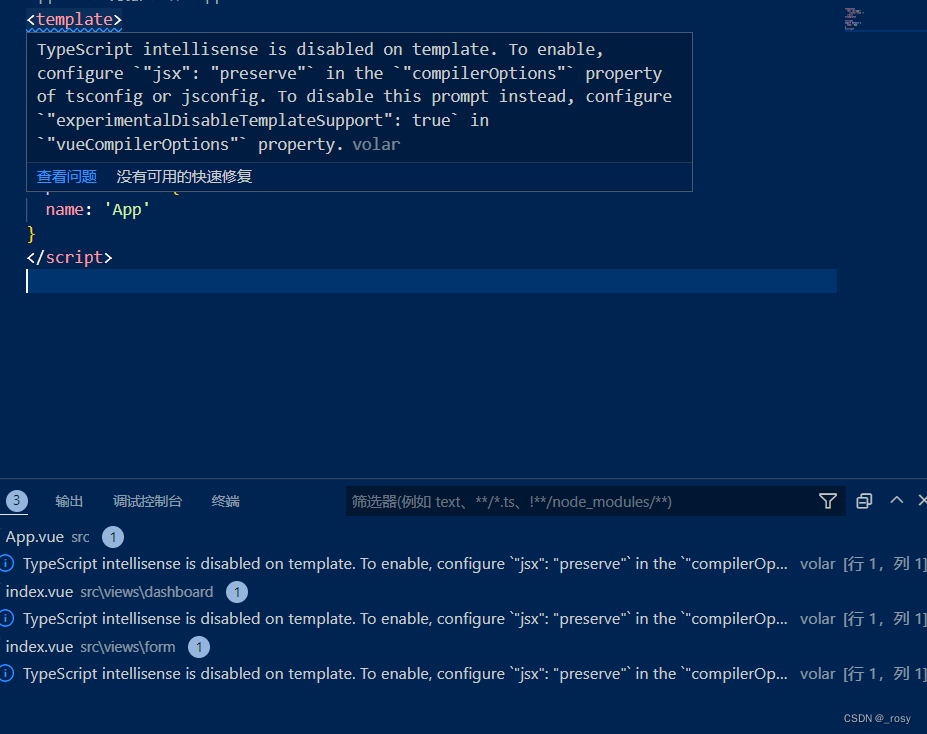Switch to the 终端 terminal tab
Viewport: 927px width, 734px height.
click(225, 501)
